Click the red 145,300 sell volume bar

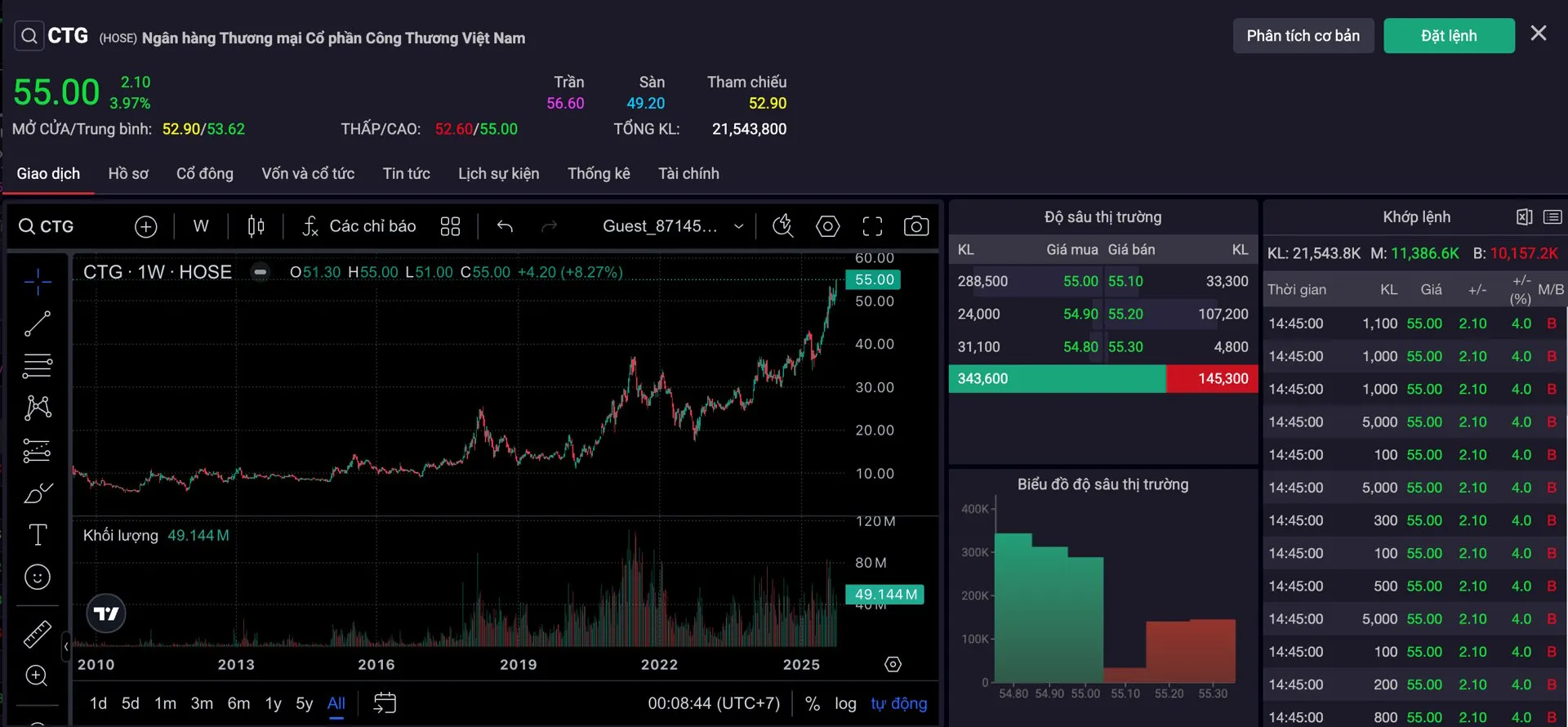click(1212, 379)
